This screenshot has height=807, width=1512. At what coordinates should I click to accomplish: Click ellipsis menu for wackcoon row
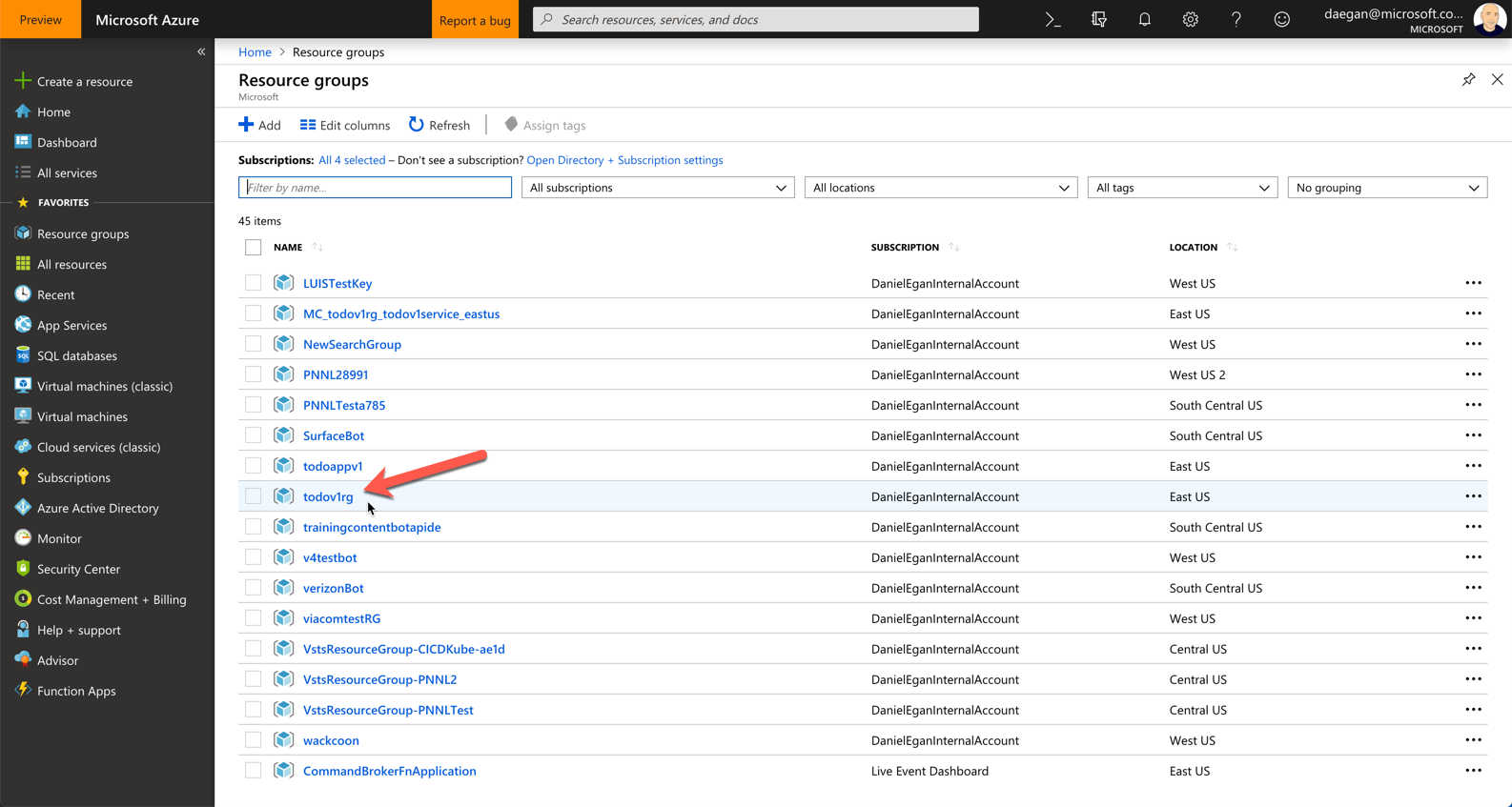coord(1473,740)
